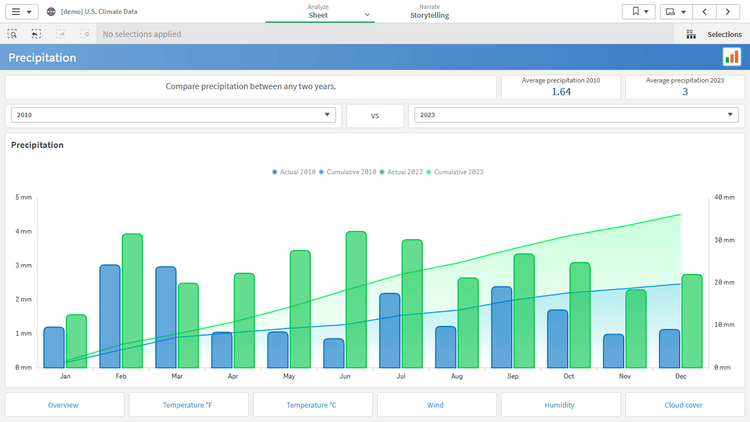Open the Selections tool panel

[x=714, y=34]
